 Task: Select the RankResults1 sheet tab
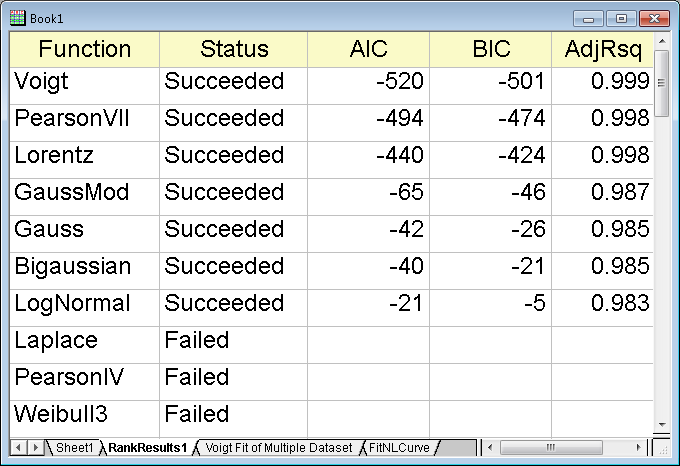tap(147, 447)
